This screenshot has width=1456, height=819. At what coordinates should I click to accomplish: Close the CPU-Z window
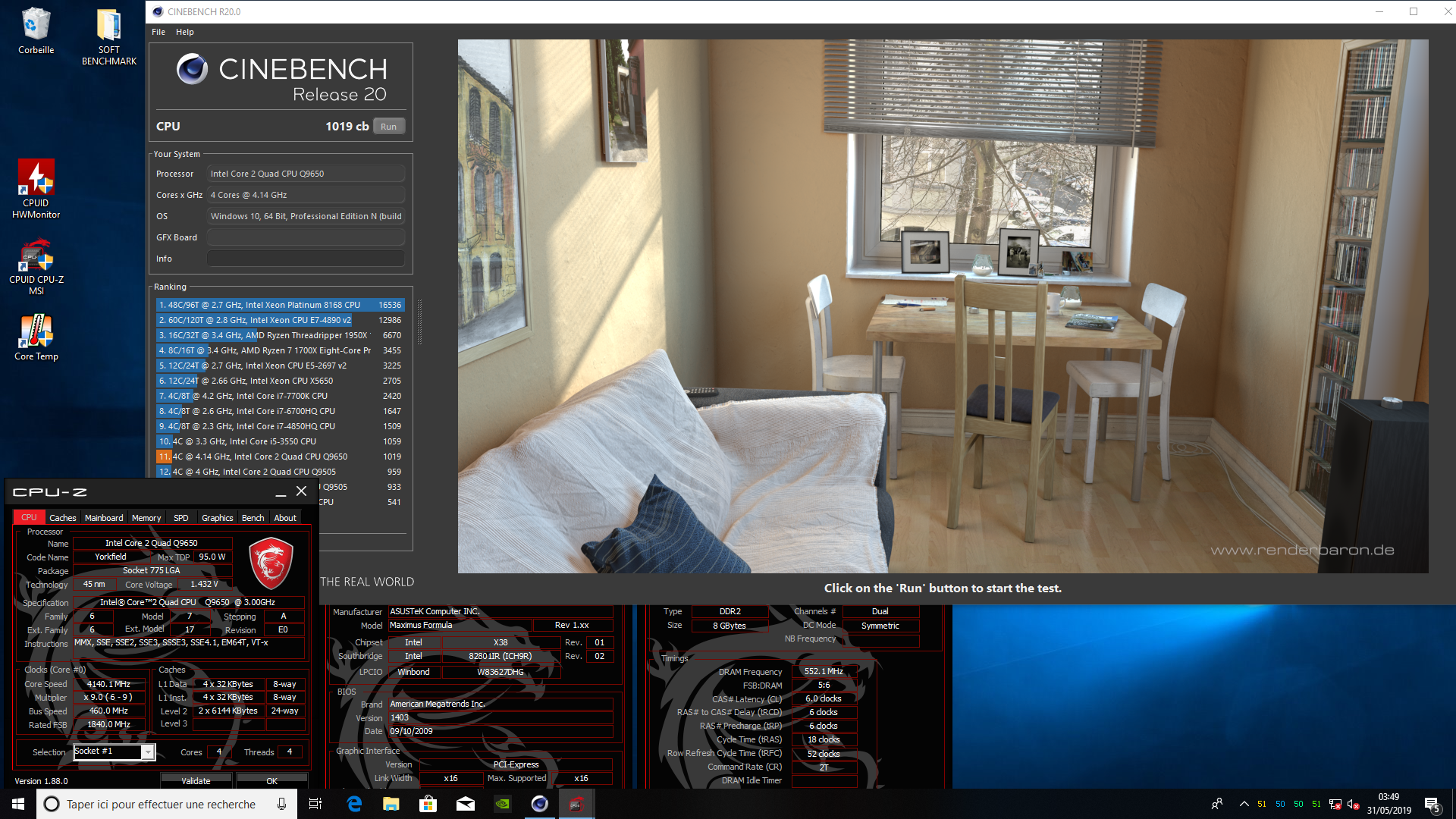point(301,491)
